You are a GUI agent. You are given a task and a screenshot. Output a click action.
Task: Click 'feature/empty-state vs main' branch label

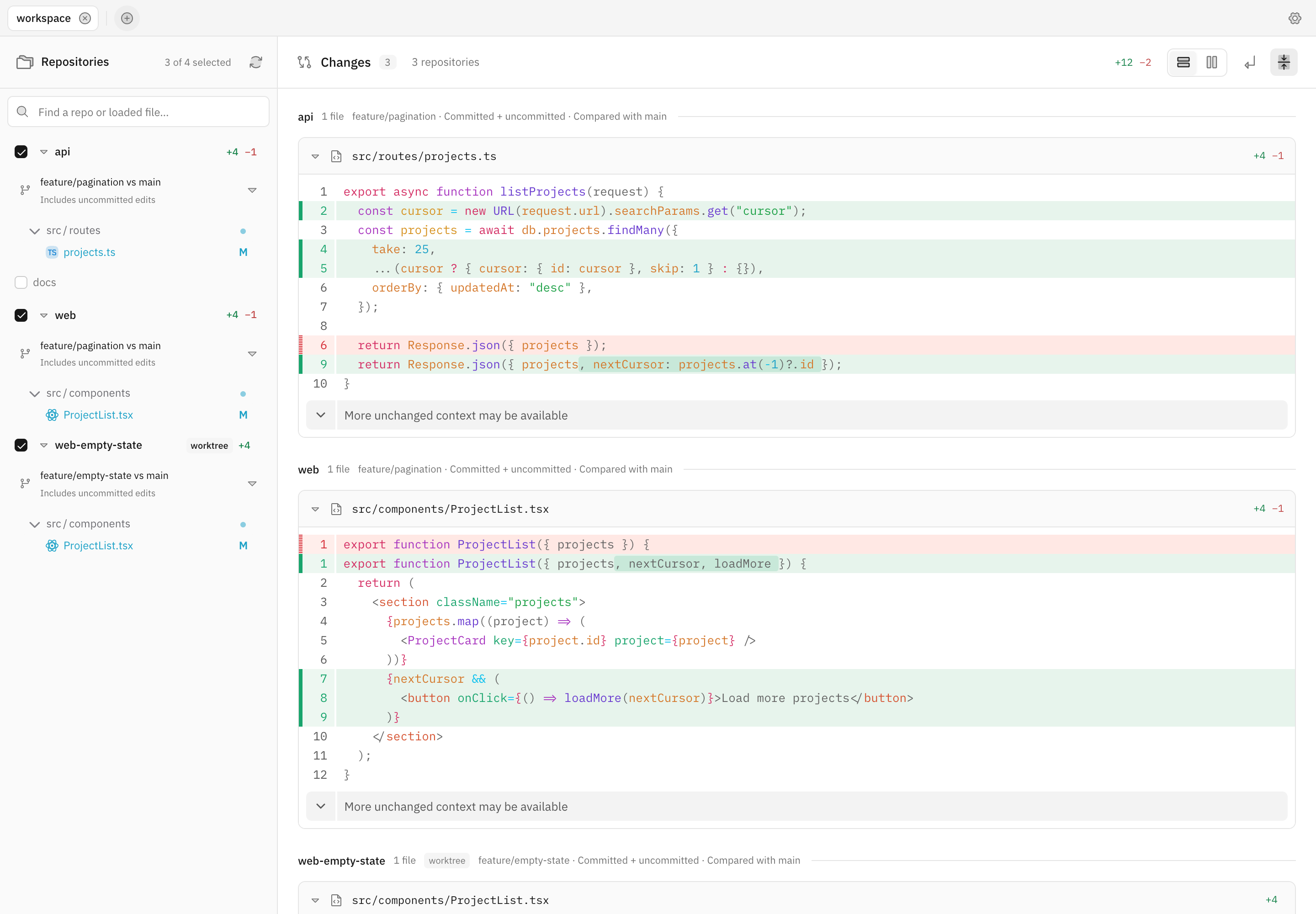tap(104, 475)
